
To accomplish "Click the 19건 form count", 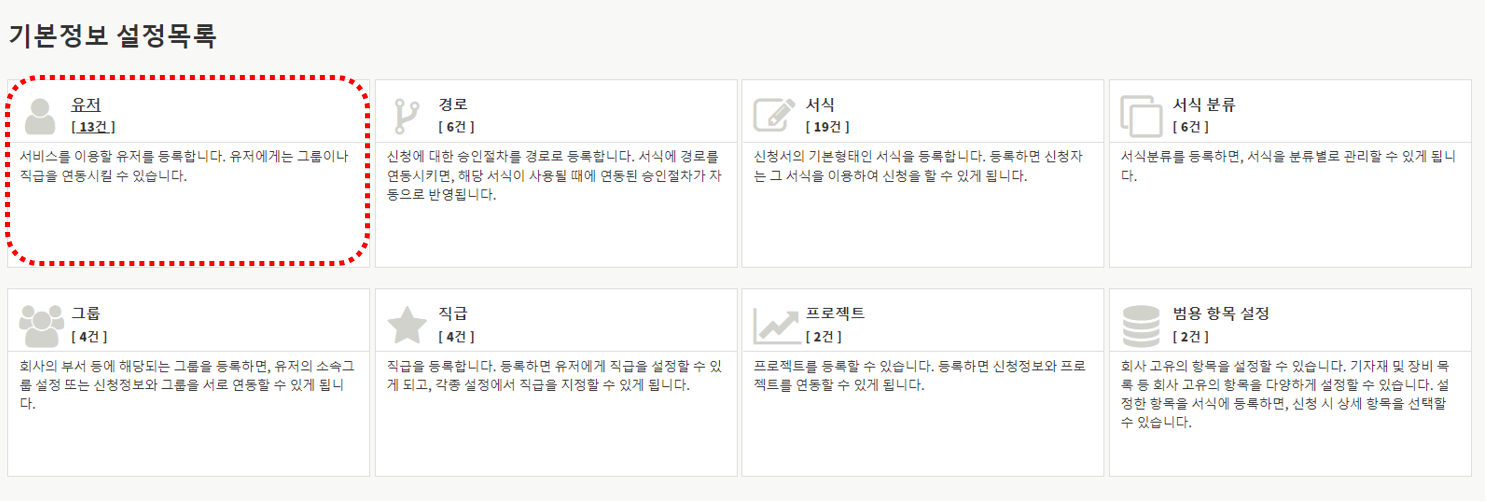I will (x=827, y=127).
